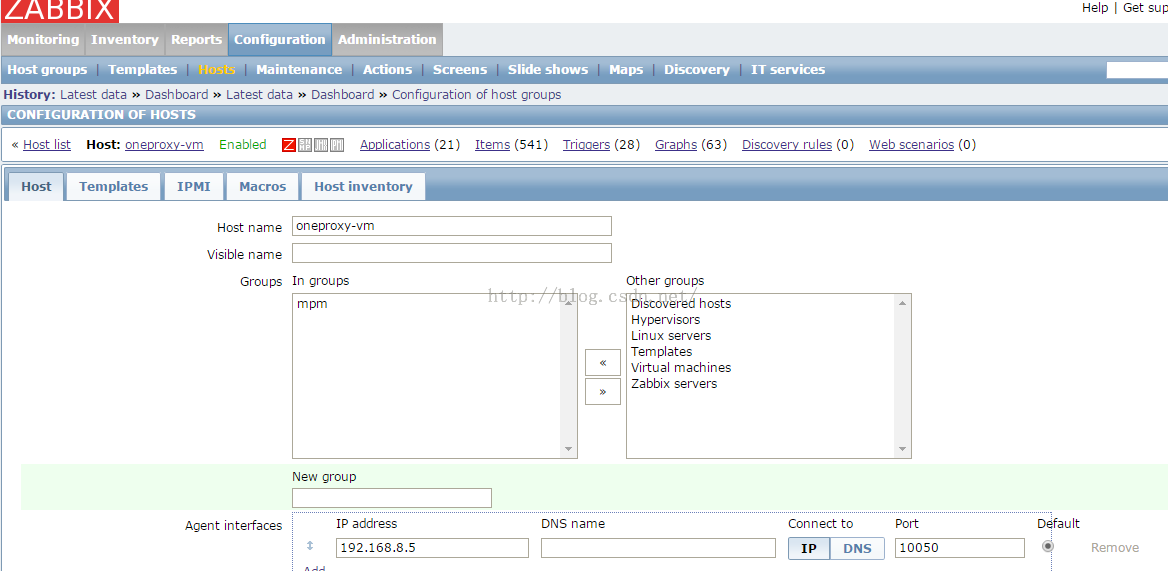1168x571 pixels.
Task: Go to IT services submenu
Action: [x=787, y=69]
